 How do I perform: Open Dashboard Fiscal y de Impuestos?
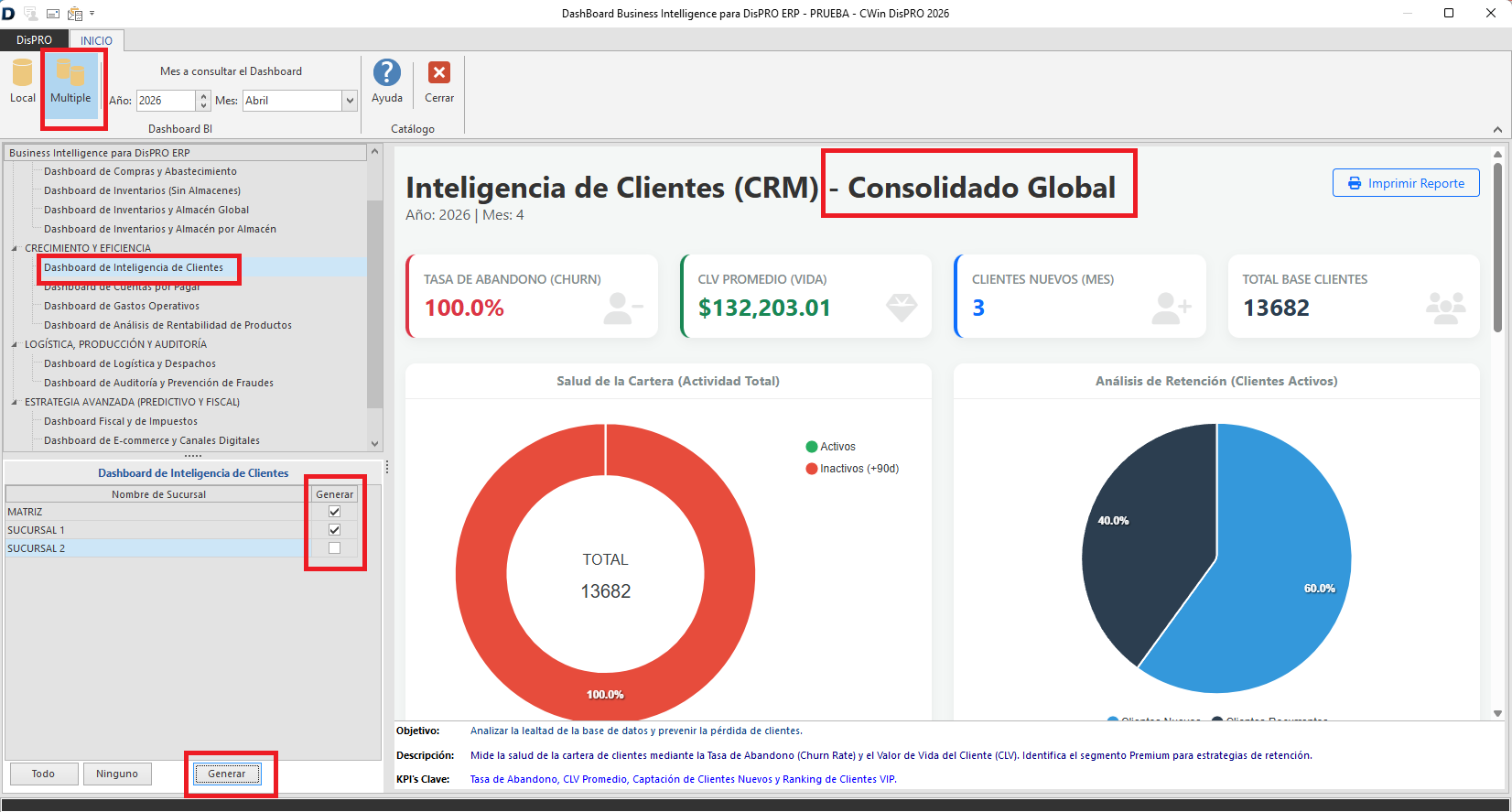[121, 421]
